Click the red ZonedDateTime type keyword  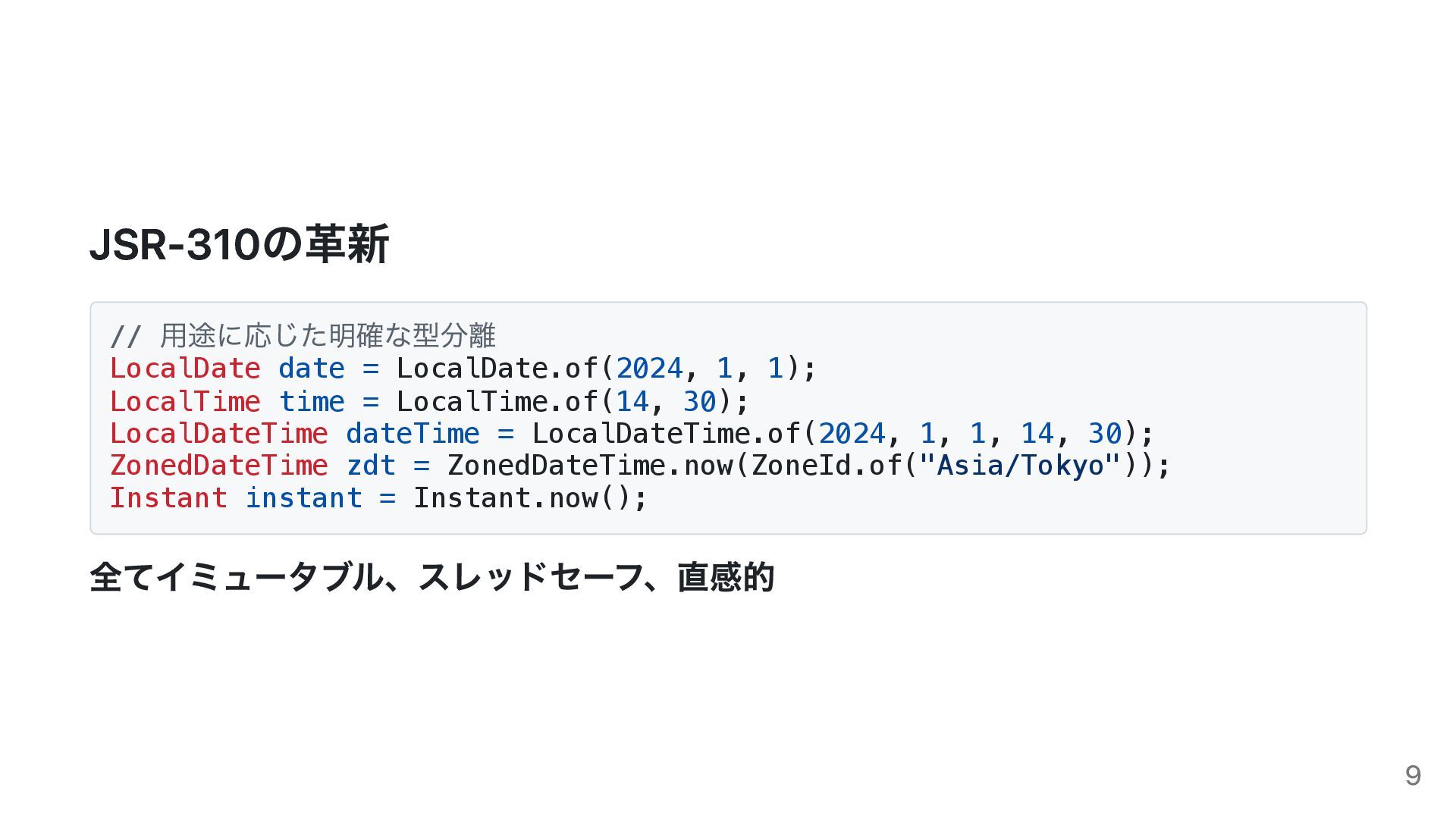(x=219, y=466)
